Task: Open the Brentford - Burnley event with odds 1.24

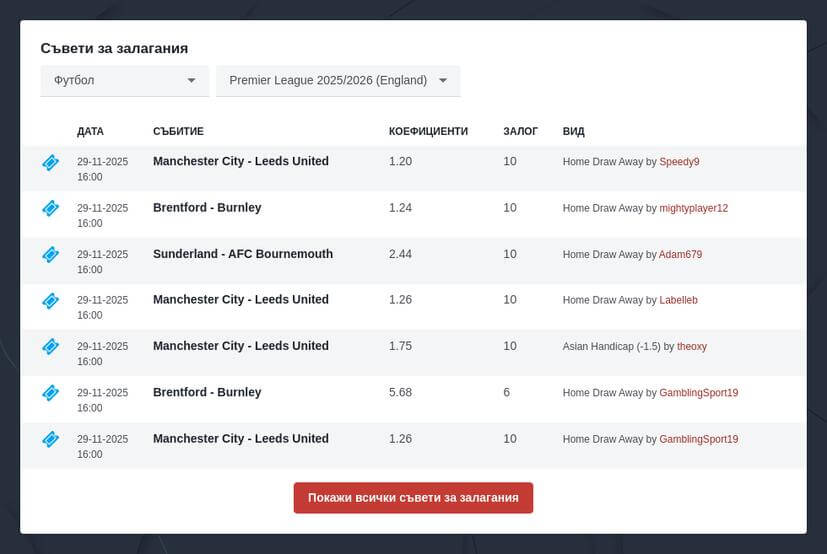Action: [x=207, y=208]
